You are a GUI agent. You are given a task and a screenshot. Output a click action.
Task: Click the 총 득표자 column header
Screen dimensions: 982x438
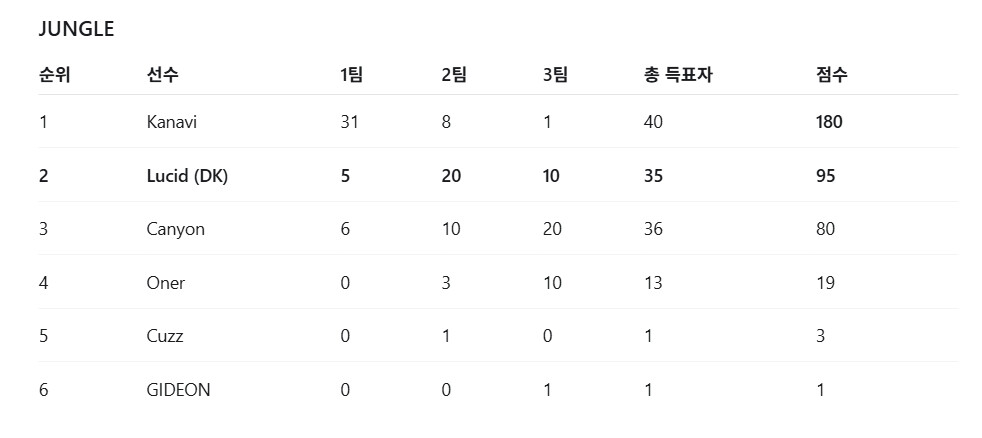coord(678,75)
